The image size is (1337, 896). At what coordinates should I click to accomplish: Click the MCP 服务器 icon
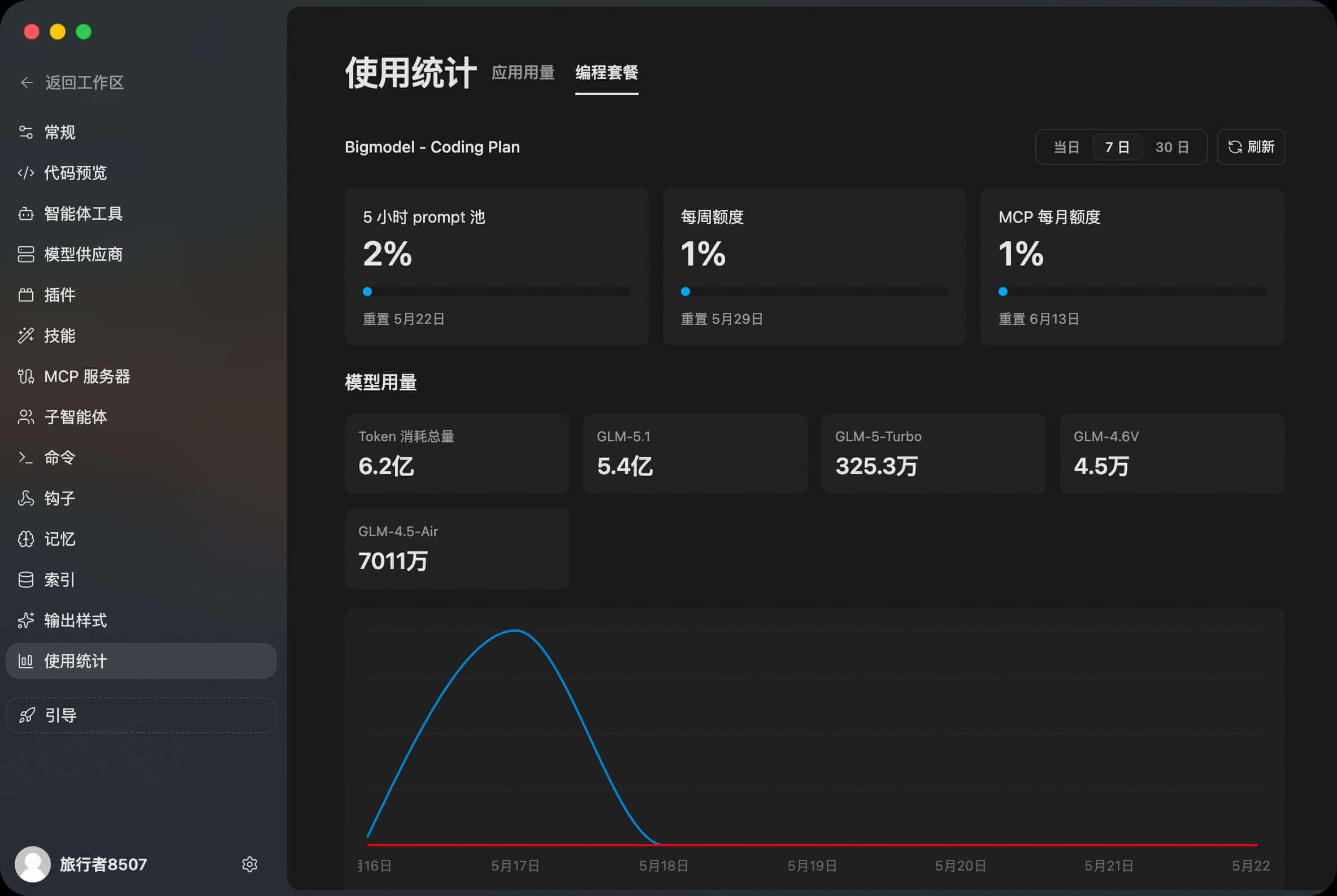(26, 377)
